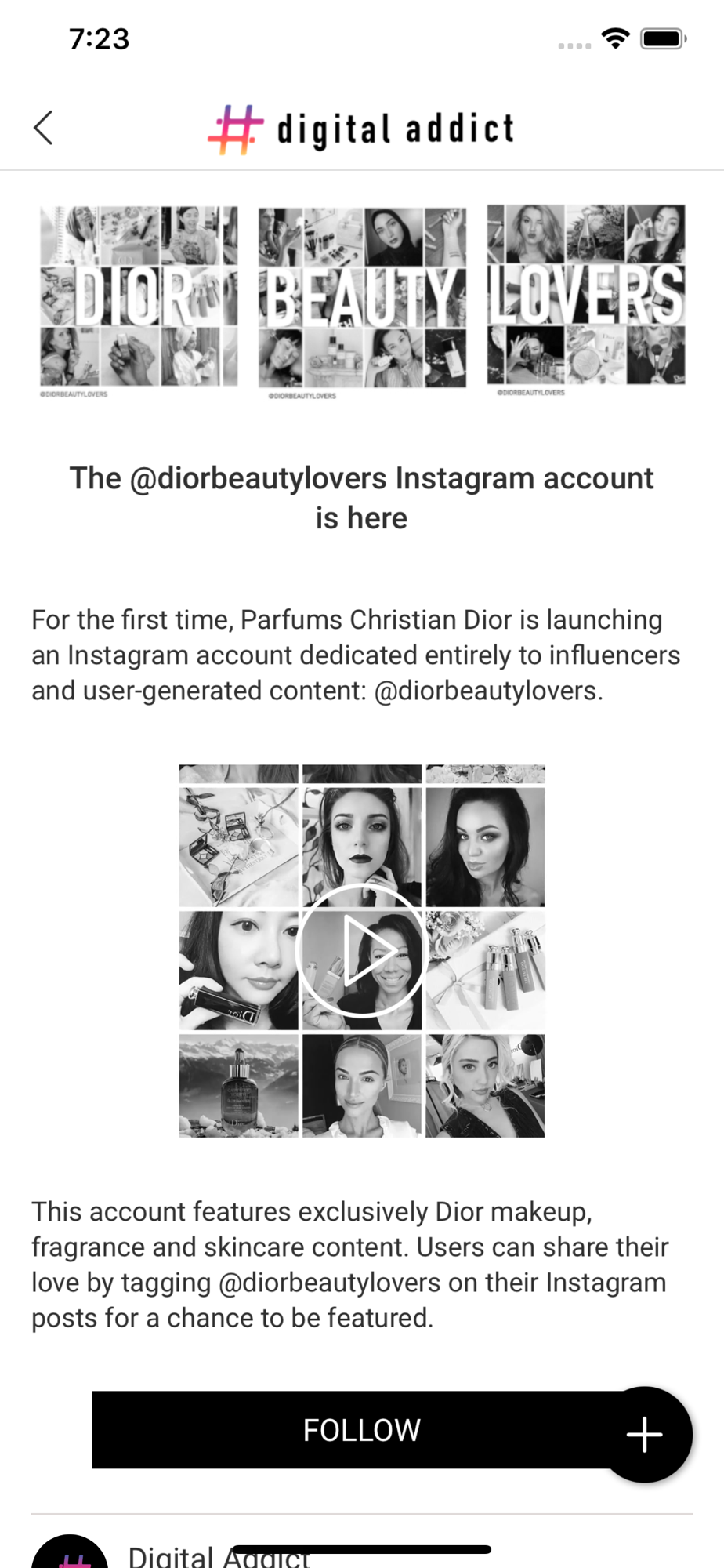Tap the woman holding Dior lipstick photo
Image resolution: width=724 pixels, height=1568 pixels.
pos(238,971)
